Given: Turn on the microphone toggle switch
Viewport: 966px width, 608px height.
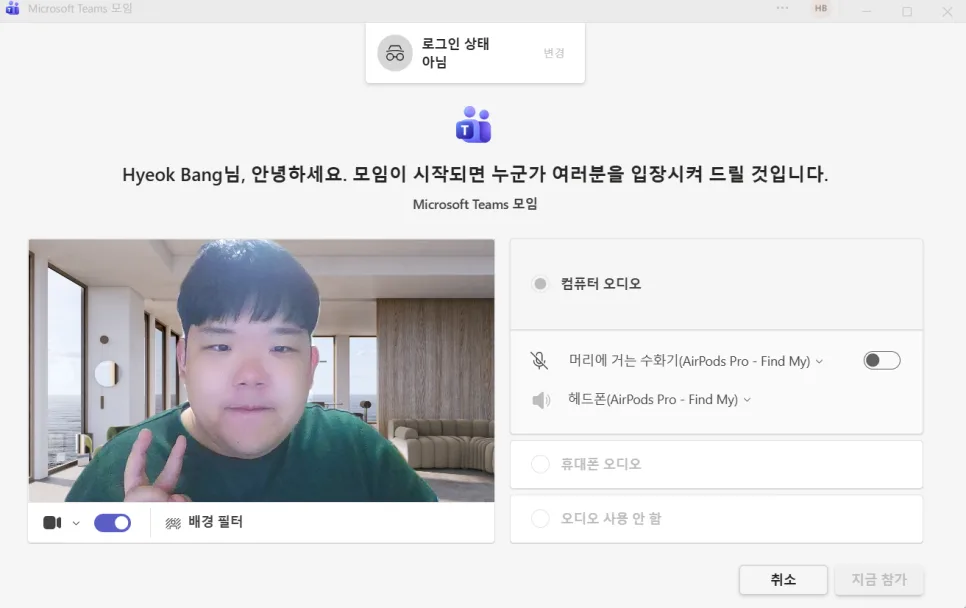Looking at the screenshot, I should pos(882,360).
